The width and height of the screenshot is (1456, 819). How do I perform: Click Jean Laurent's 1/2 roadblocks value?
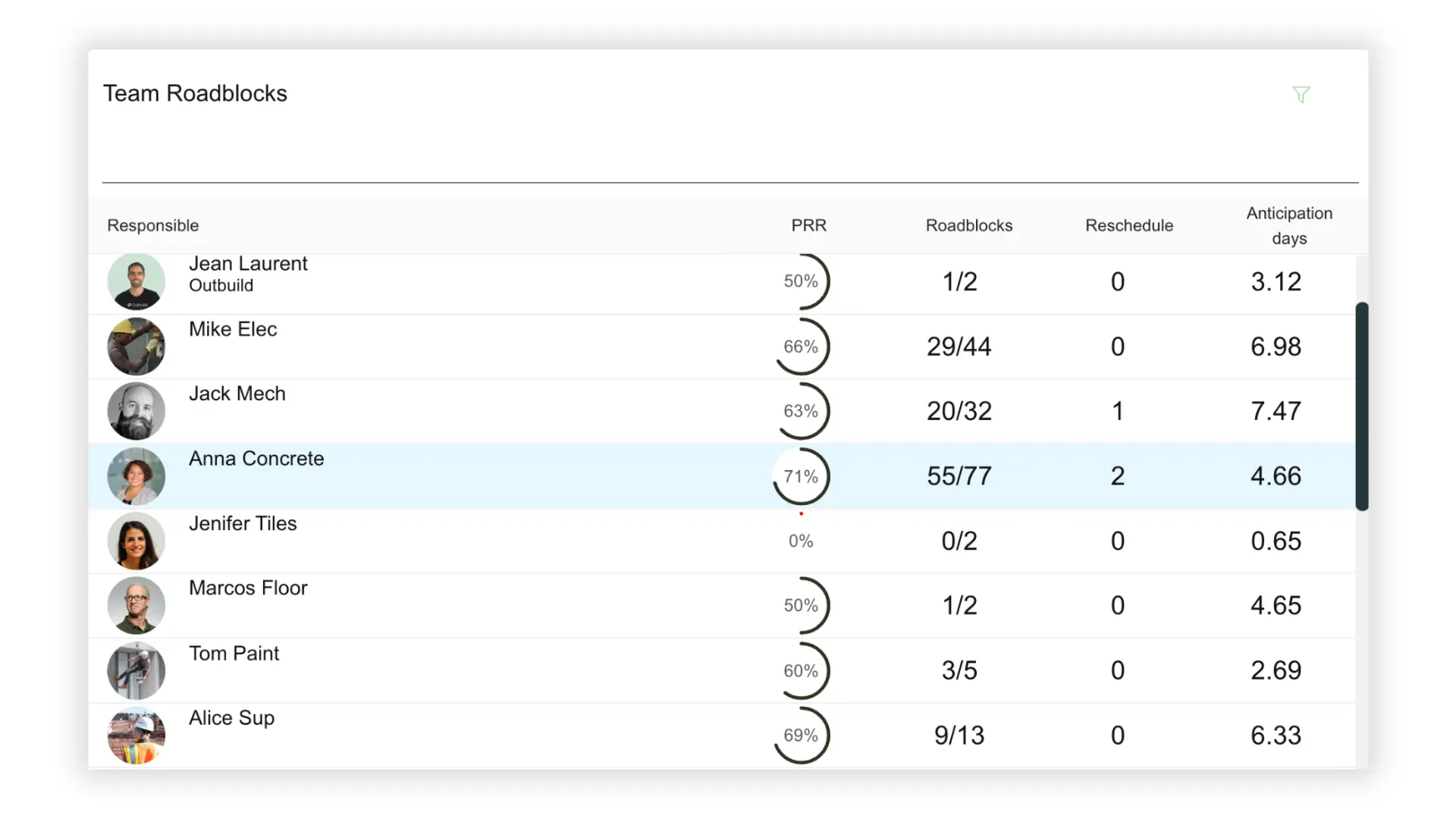pos(959,281)
